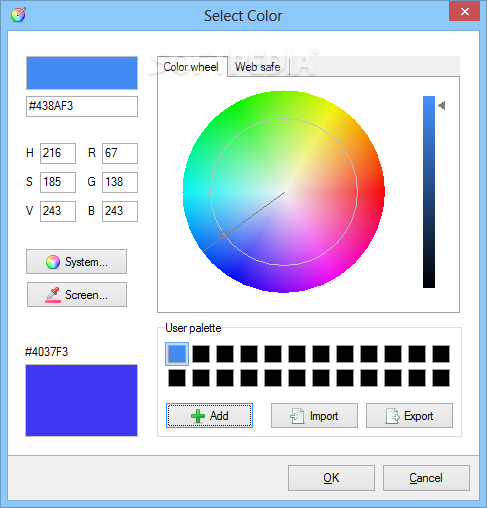Click the hex color field #438AF3
Viewport: 487px width, 508px height.
click(82, 106)
